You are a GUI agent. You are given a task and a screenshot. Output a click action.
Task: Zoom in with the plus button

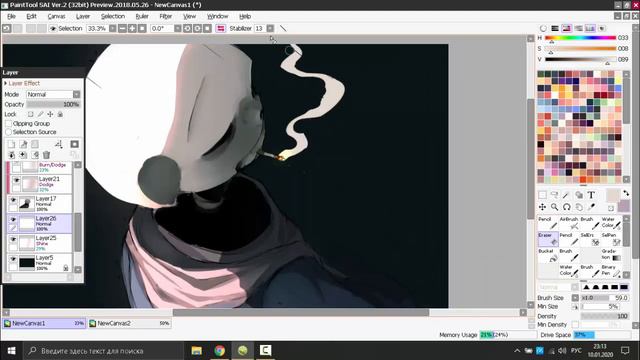[132, 29]
